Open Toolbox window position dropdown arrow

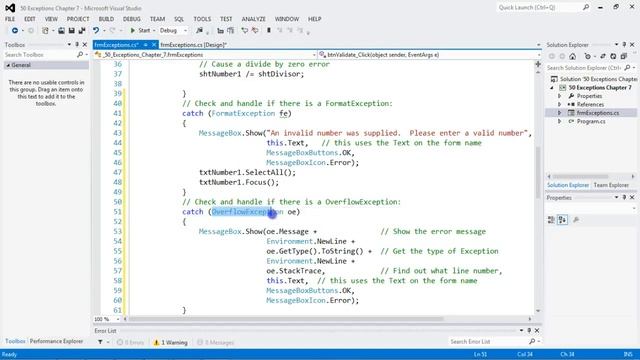click(x=69, y=44)
